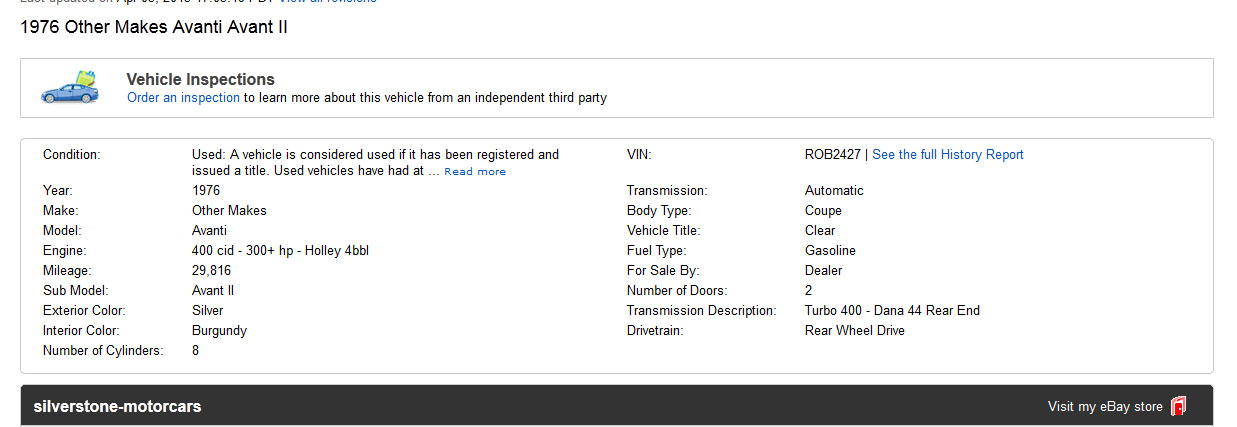Click the Turbo 400 - Dana 44 Rear End text

click(891, 311)
